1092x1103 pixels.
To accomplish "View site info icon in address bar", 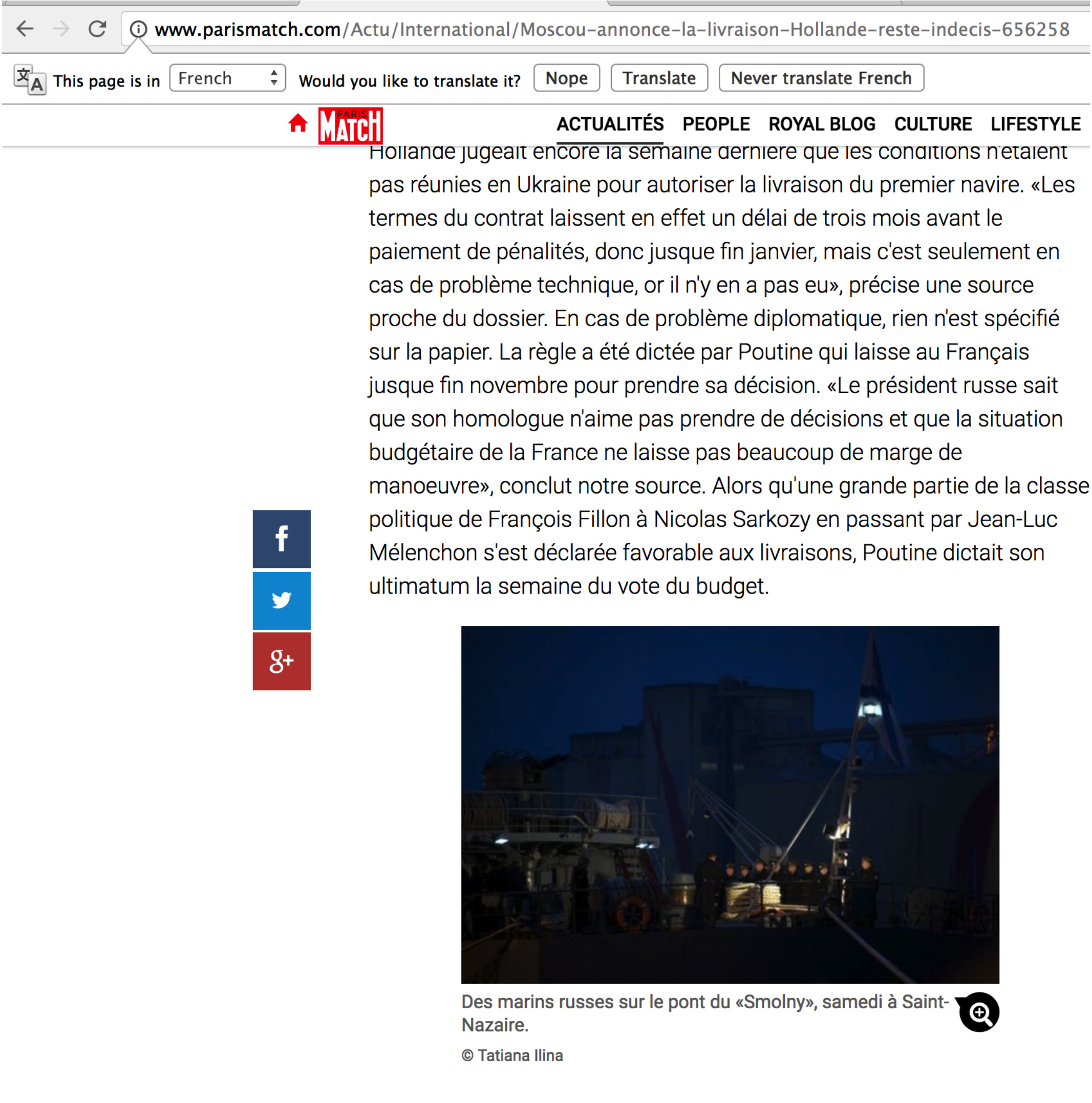I will pos(138,29).
